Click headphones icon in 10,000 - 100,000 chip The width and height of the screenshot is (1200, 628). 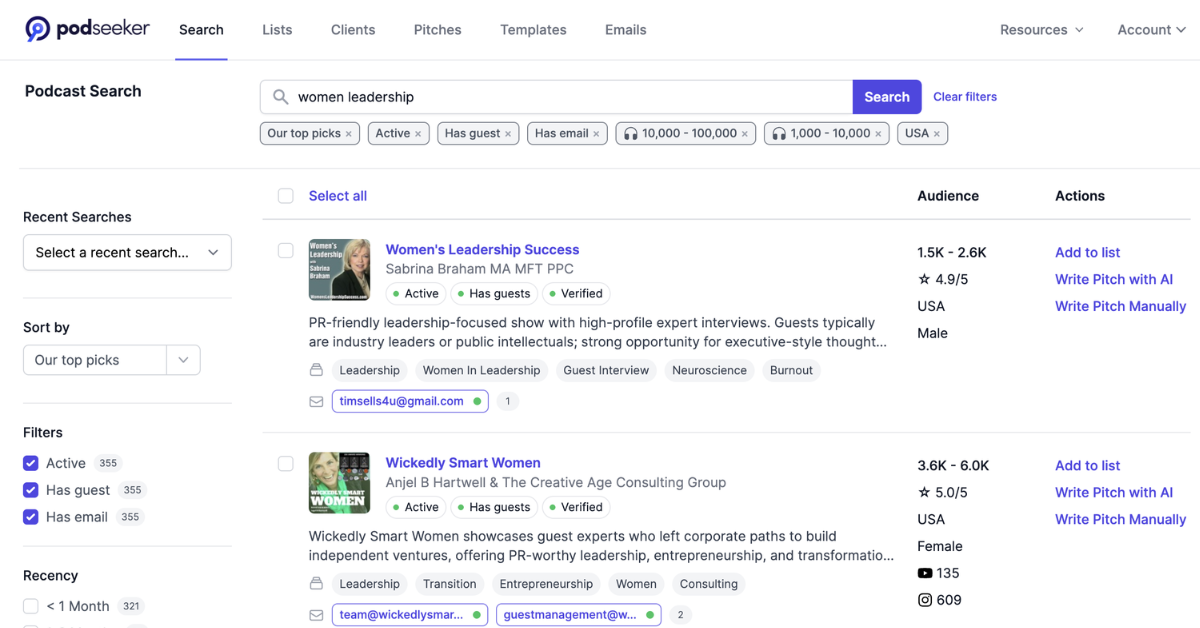tap(630, 133)
